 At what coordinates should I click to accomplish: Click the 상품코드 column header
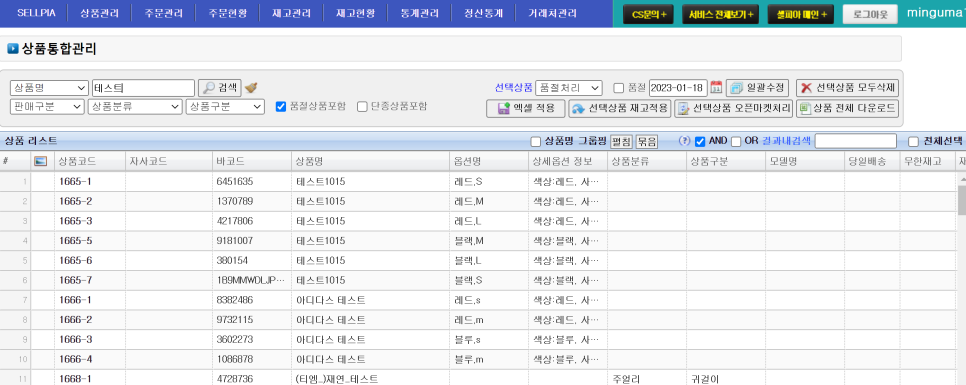click(91, 161)
